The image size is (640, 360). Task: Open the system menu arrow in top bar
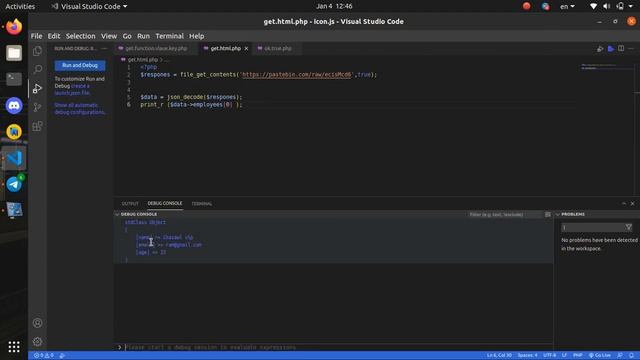(631, 7)
